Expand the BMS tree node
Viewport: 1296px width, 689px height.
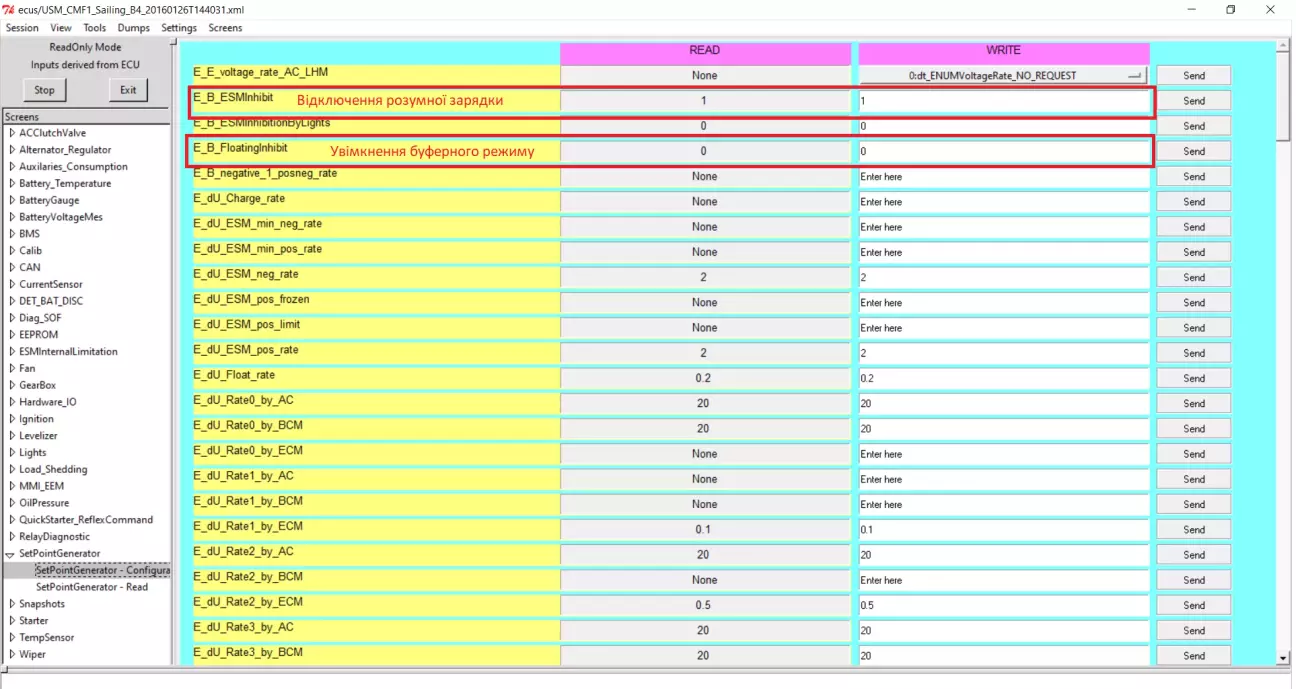11,234
